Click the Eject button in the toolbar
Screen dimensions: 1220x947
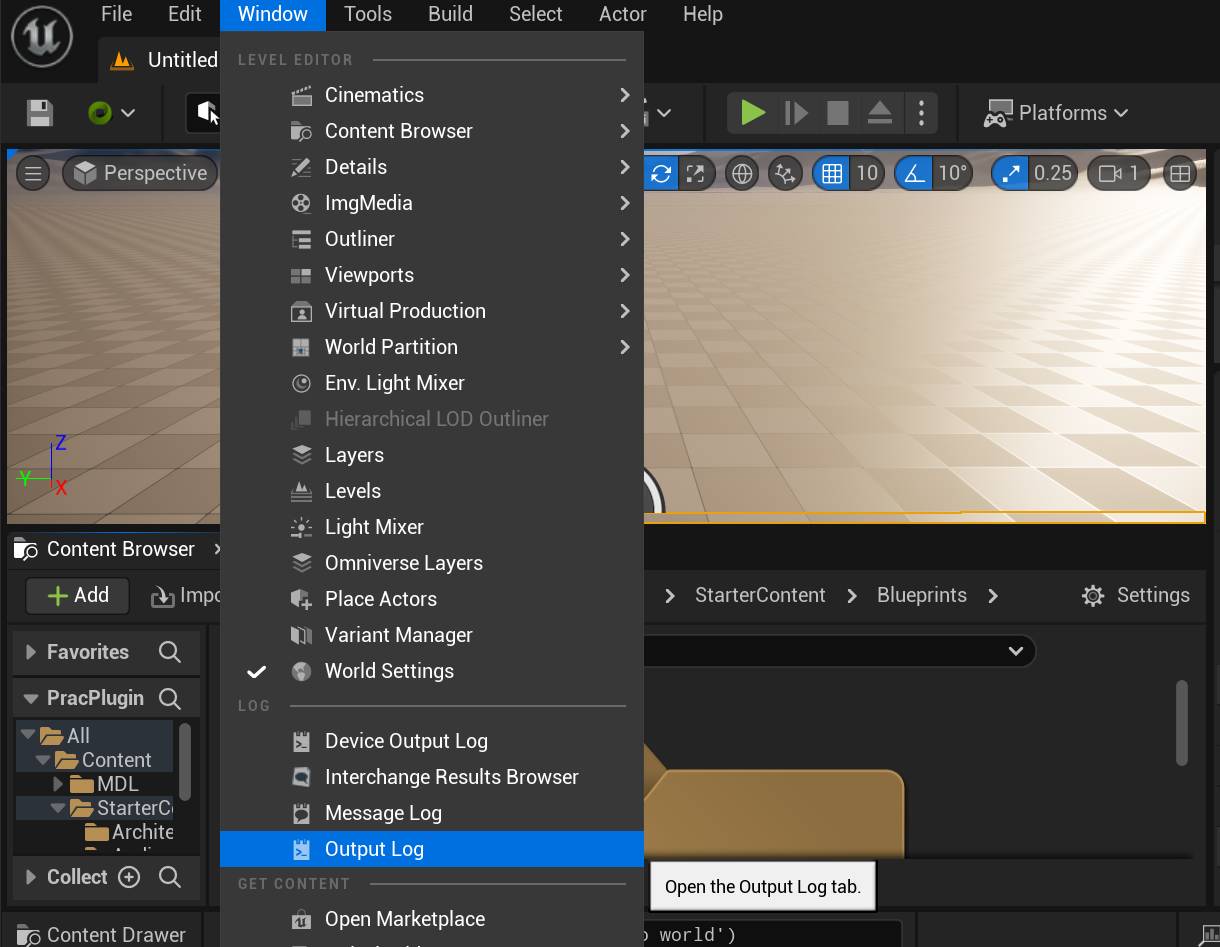coord(879,113)
